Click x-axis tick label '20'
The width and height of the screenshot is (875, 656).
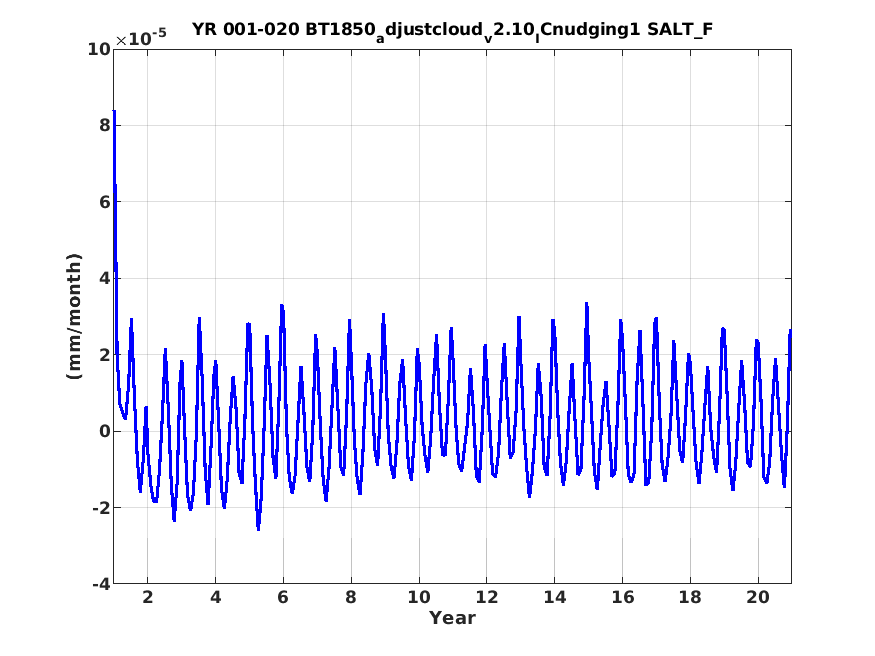pos(758,597)
